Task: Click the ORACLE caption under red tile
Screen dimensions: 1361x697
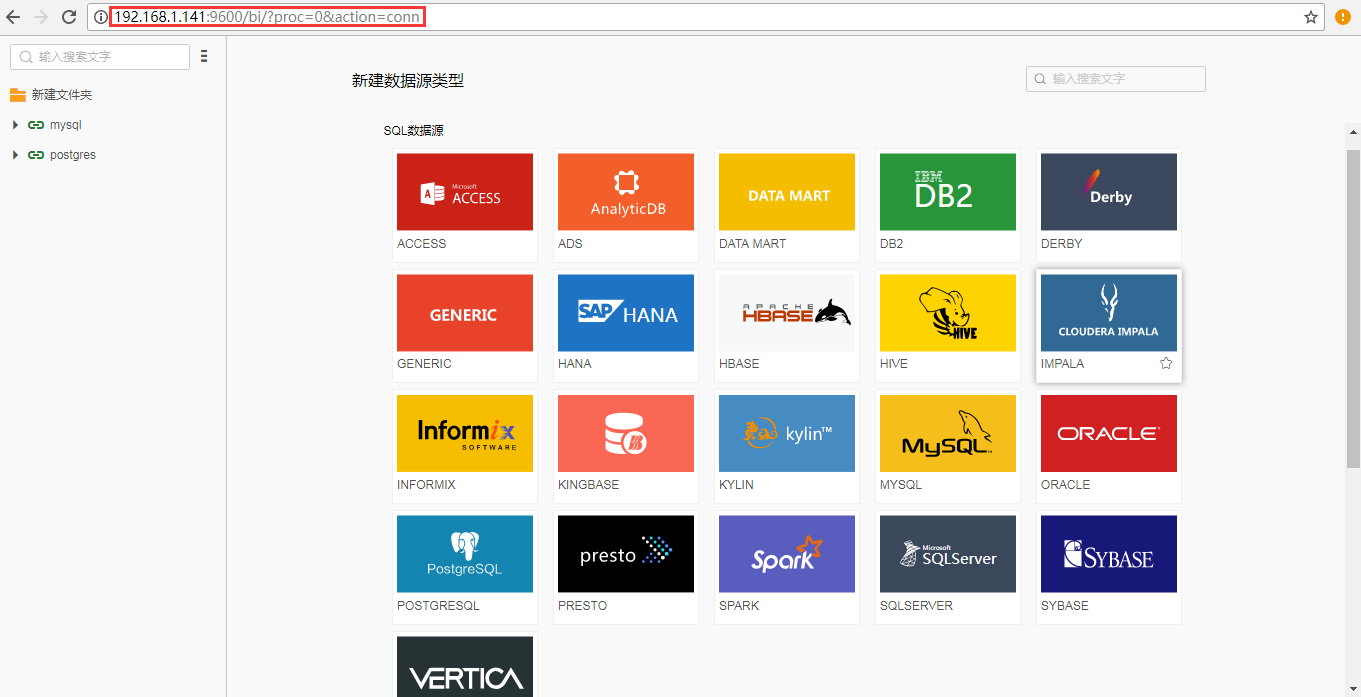Action: coord(1066,484)
